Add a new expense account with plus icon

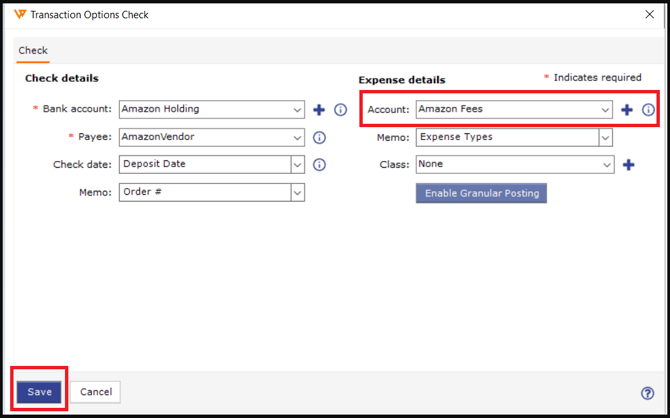tap(627, 110)
